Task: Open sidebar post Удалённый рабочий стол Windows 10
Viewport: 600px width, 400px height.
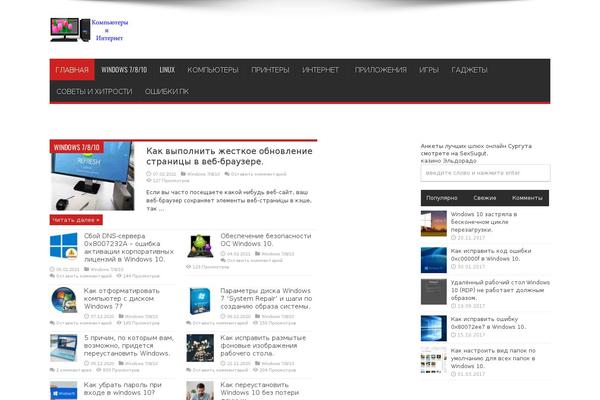Action: coord(500,290)
